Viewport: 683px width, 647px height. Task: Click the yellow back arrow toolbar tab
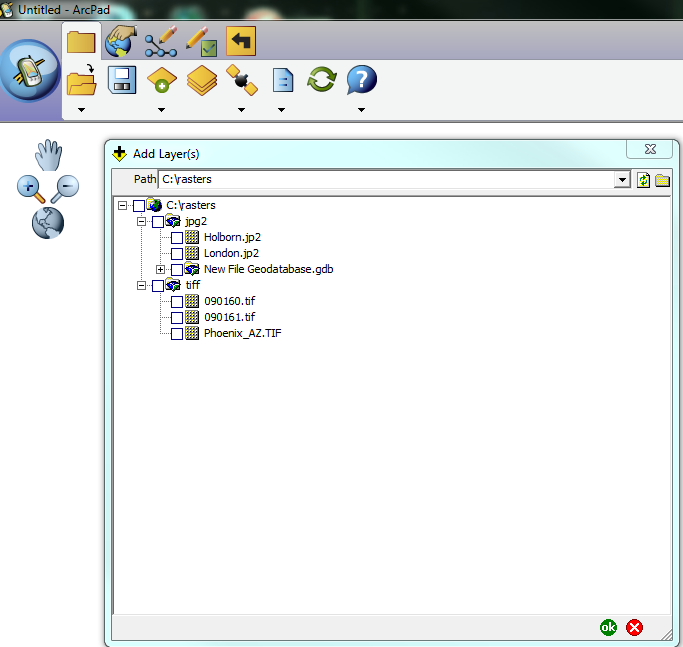tap(241, 41)
